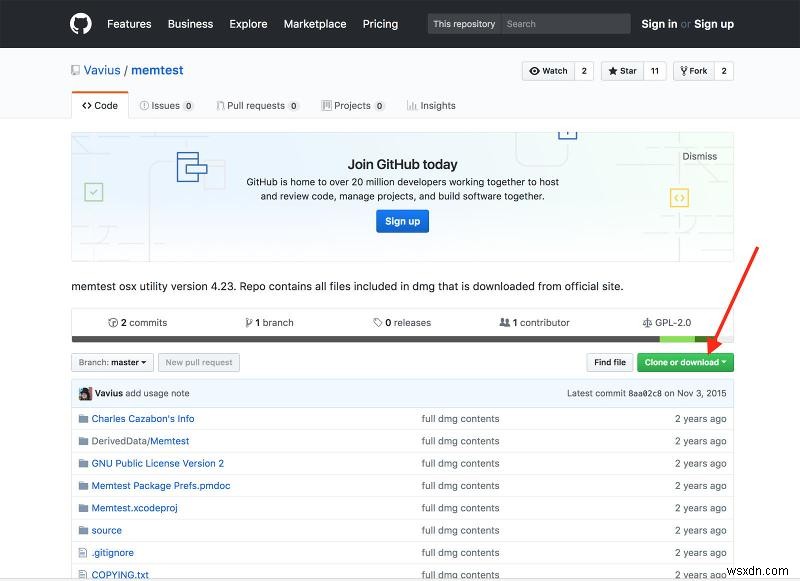This screenshot has width=800, height=581.
Task: Click file icon next to .gitignore
Action: [x=83, y=552]
